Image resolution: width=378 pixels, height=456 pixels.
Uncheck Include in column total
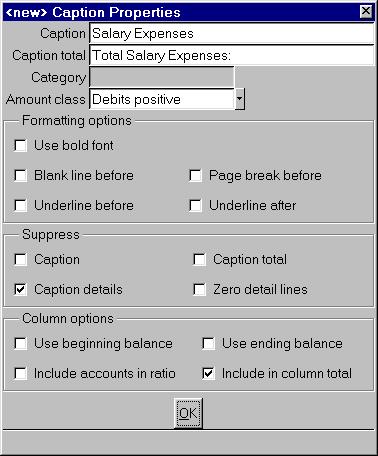208,373
